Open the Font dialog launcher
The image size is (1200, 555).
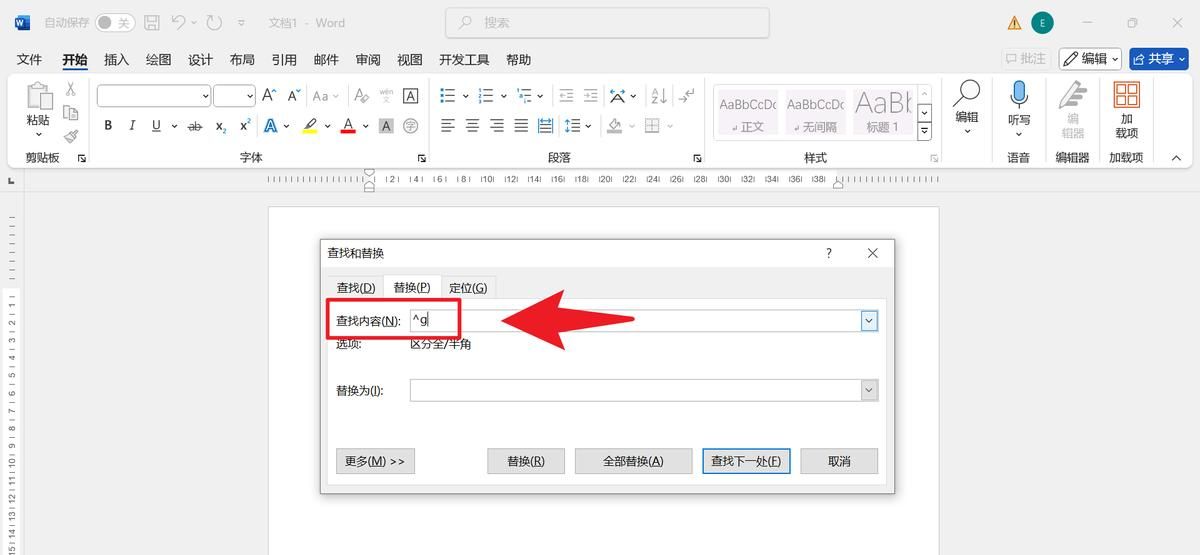pos(422,158)
